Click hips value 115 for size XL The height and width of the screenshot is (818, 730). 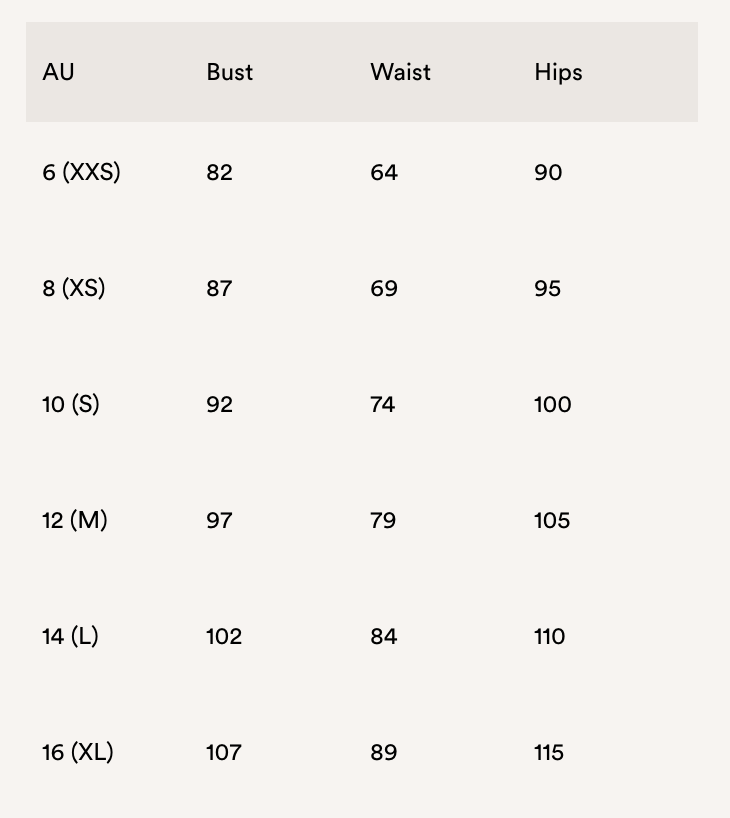pyautogui.click(x=549, y=752)
